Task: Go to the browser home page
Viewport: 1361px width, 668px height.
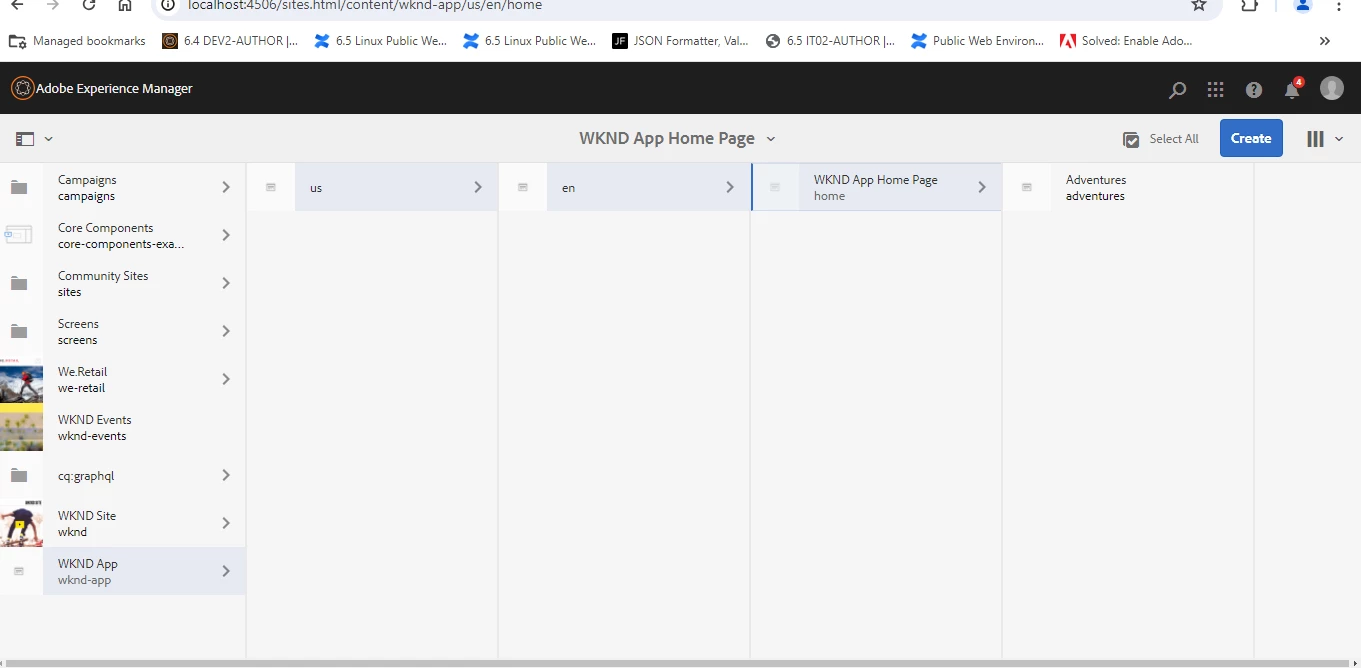Action: [x=124, y=5]
